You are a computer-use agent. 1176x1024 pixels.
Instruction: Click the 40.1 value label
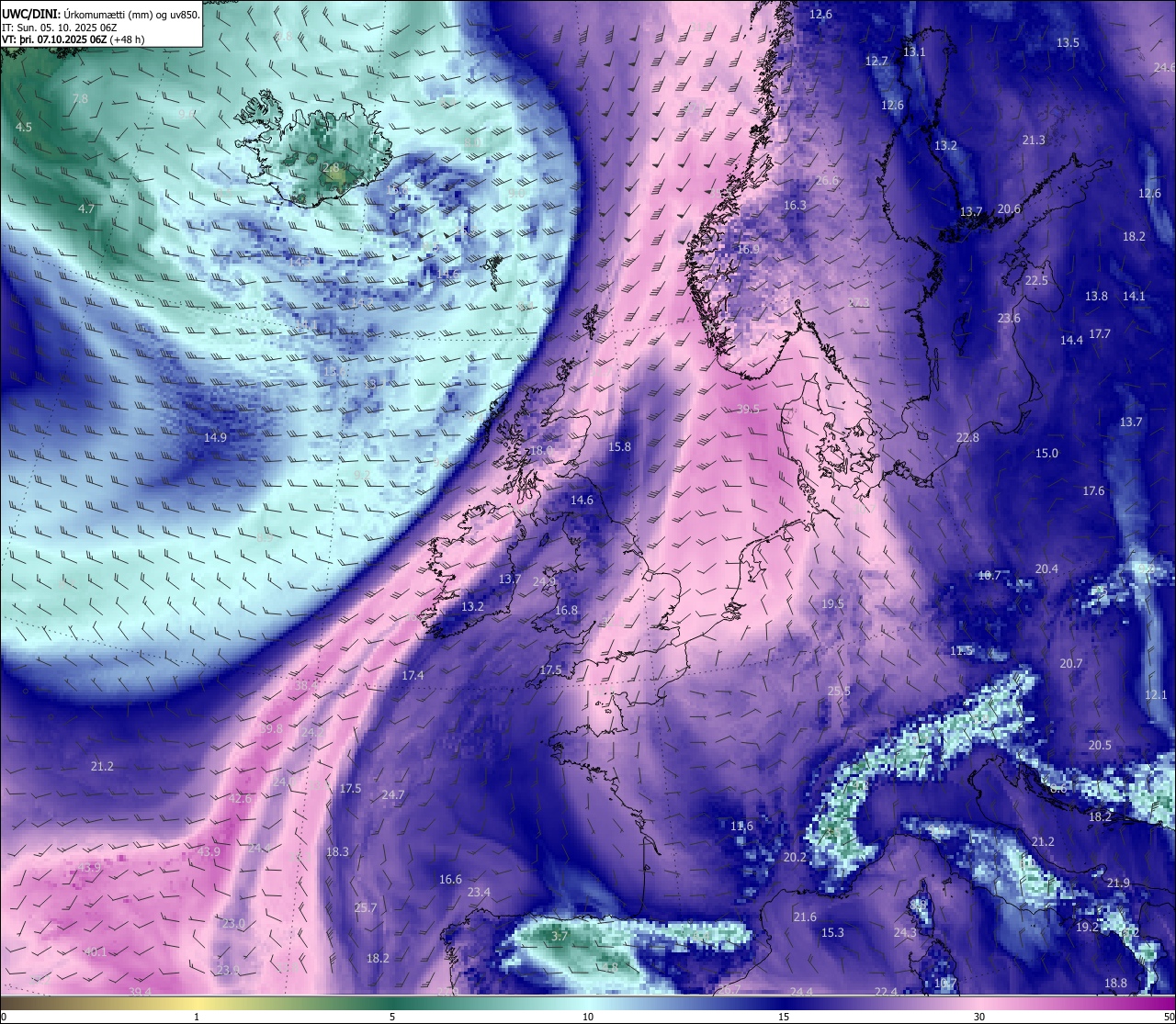tap(96, 951)
